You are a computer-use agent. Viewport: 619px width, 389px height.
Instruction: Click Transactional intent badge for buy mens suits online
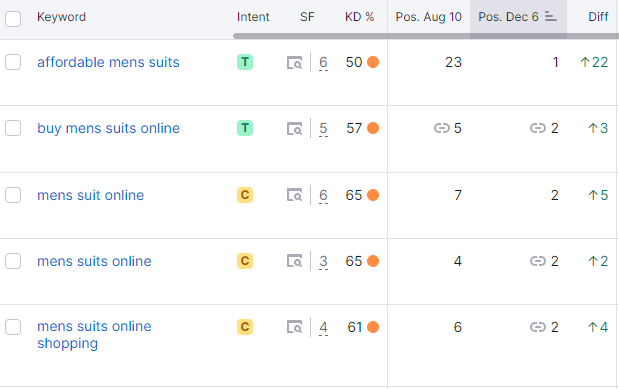245,128
